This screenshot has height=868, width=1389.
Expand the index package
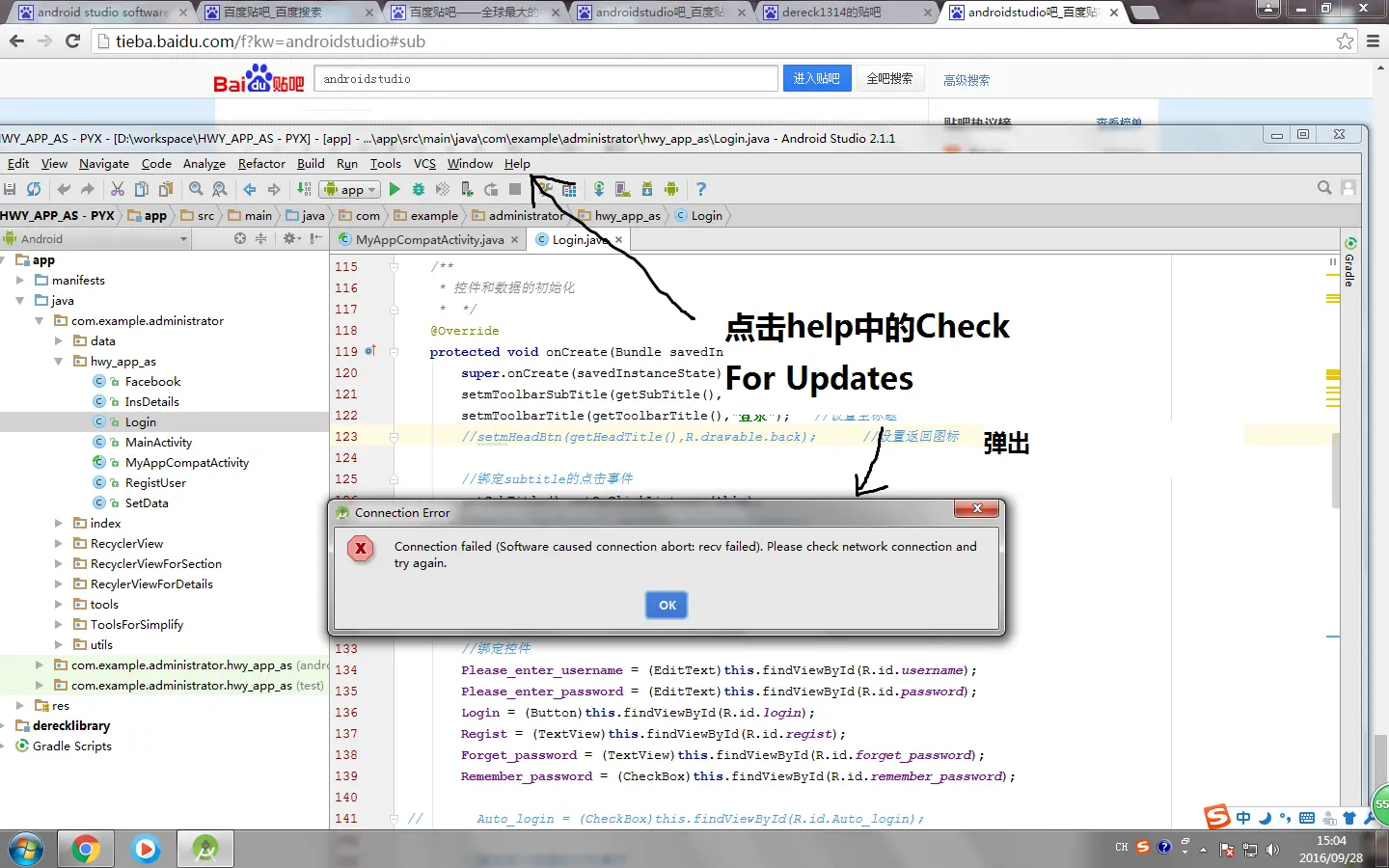(x=59, y=524)
